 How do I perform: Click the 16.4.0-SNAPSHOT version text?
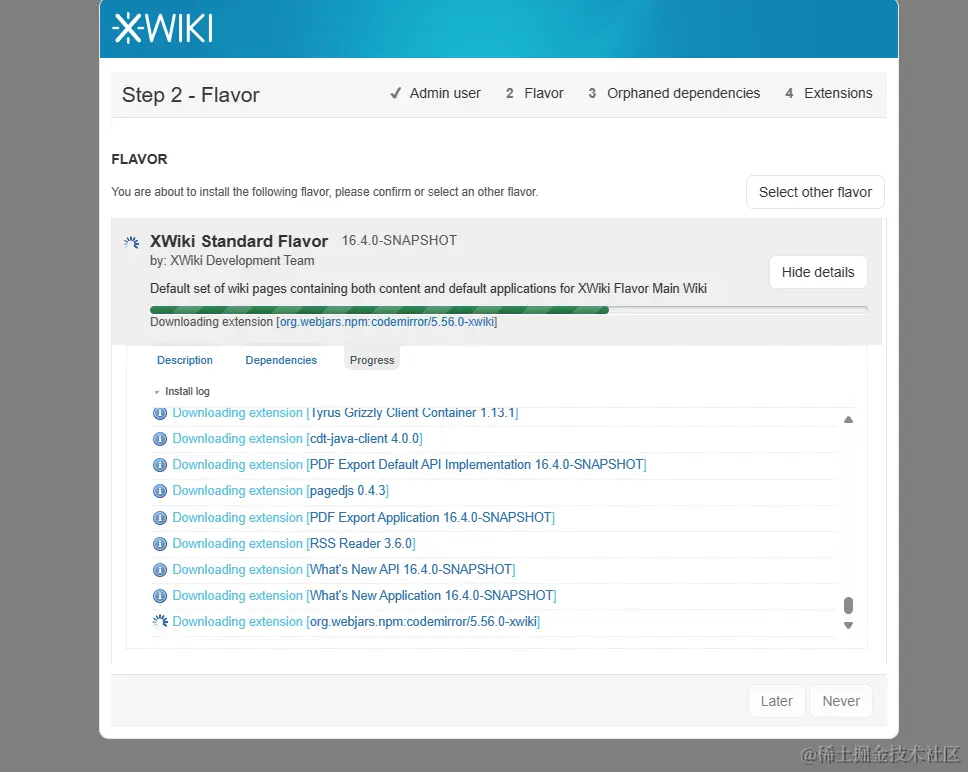tap(399, 240)
